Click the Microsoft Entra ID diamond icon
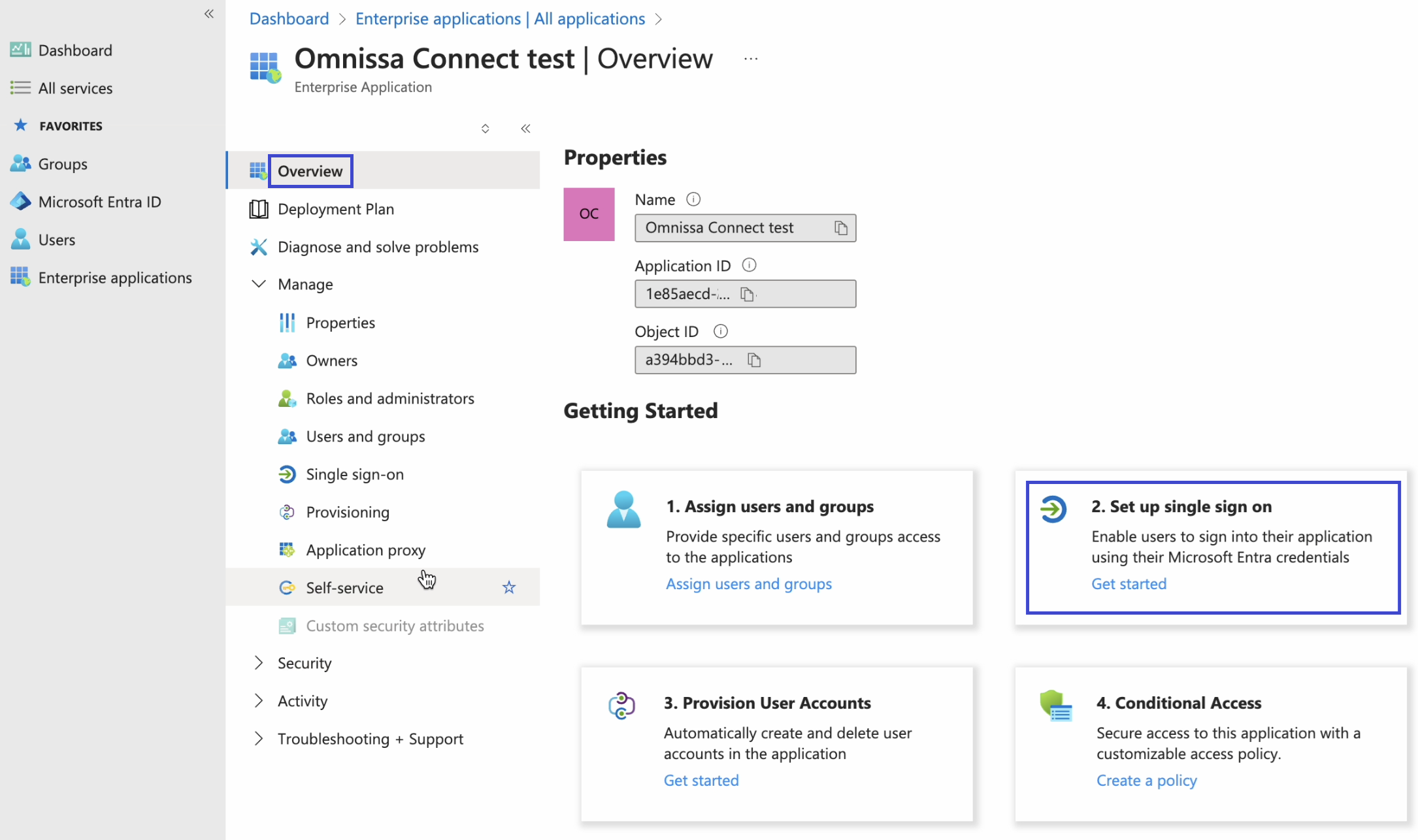This screenshot has width=1418, height=840. coord(20,201)
